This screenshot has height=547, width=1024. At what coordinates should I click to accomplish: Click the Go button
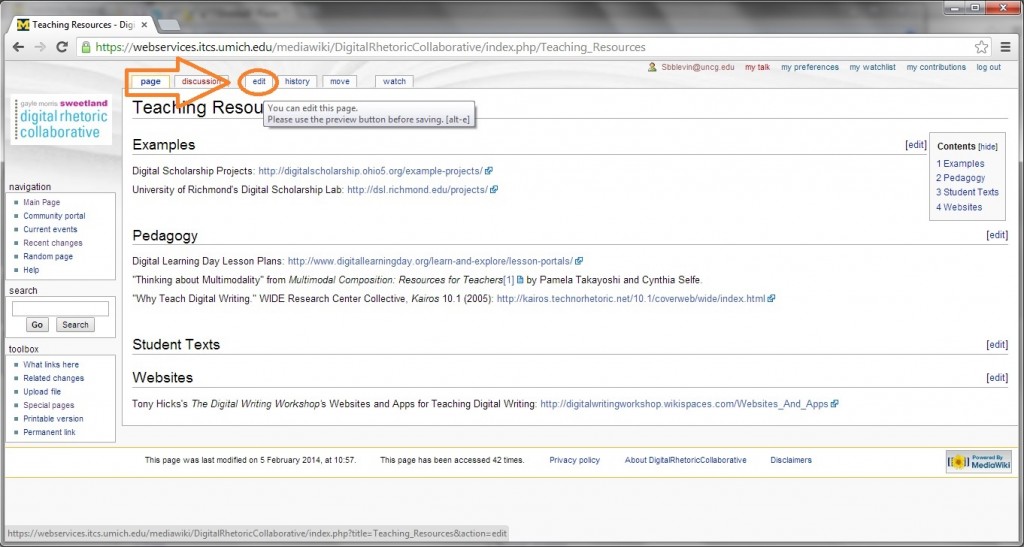coord(37,325)
